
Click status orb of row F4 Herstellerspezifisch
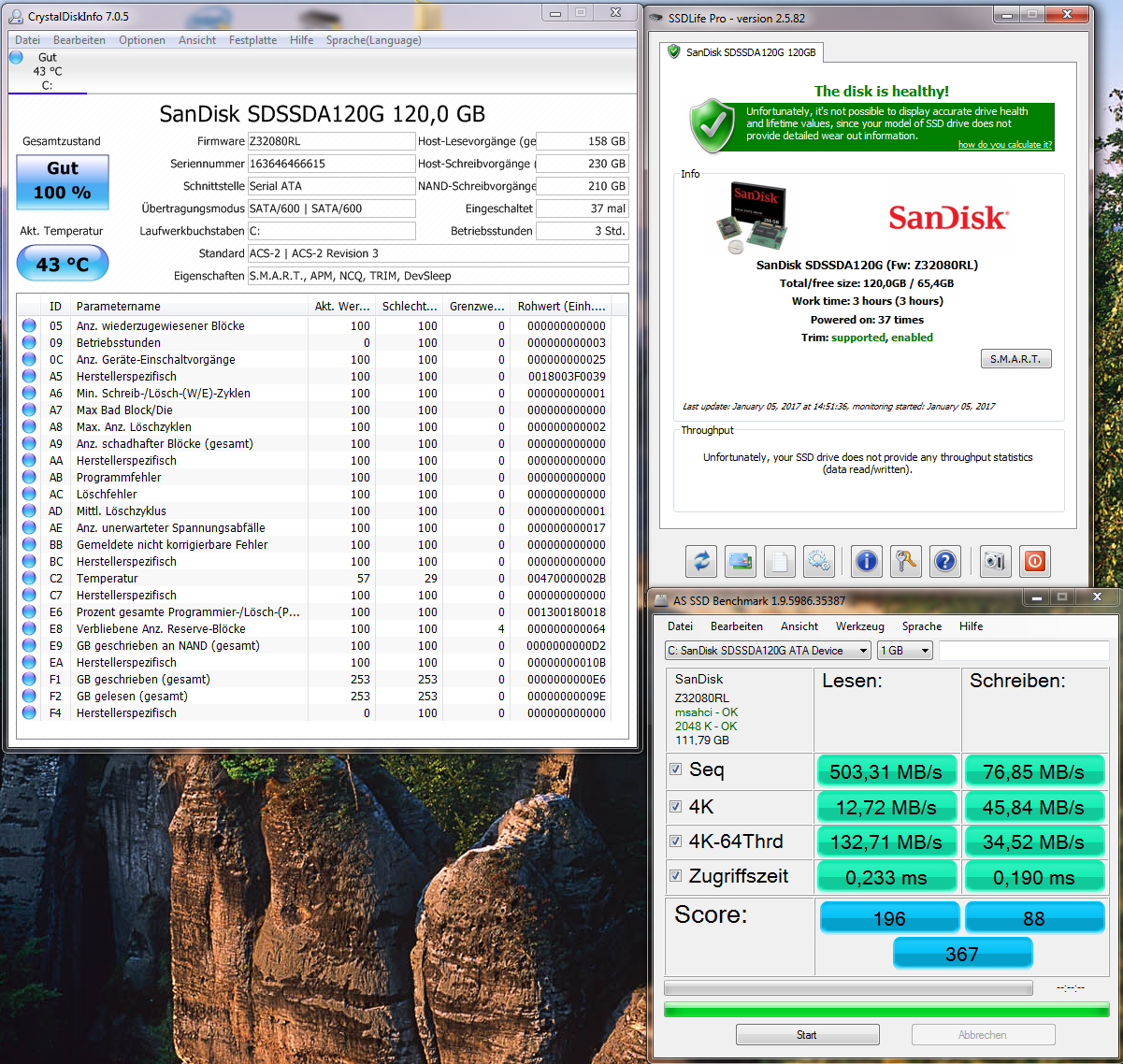click(x=29, y=712)
